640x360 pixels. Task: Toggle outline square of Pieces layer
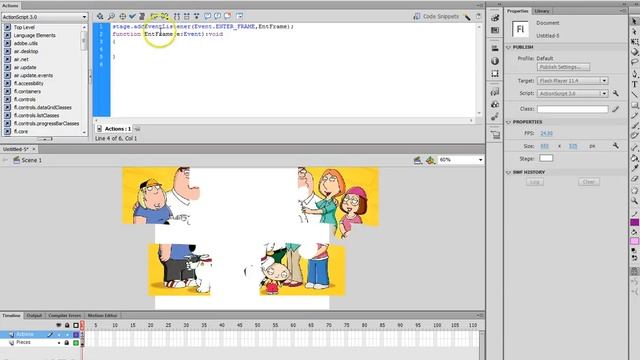[x=76, y=343]
